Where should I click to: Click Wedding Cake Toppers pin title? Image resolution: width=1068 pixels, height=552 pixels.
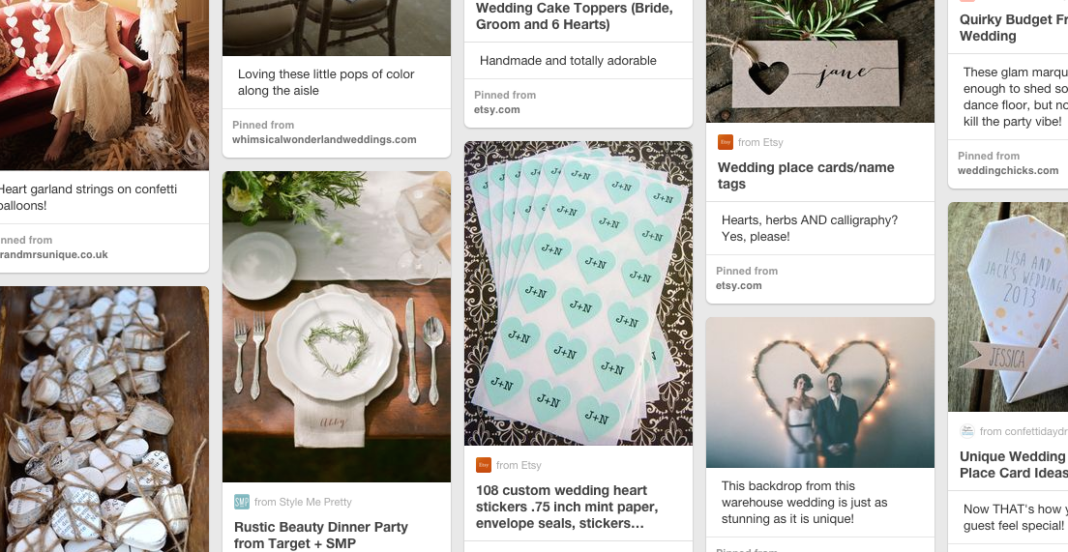[574, 16]
